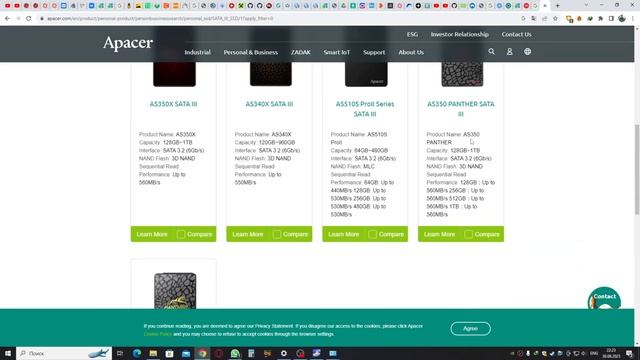
Task: Open the ESG link
Action: tap(412, 34)
